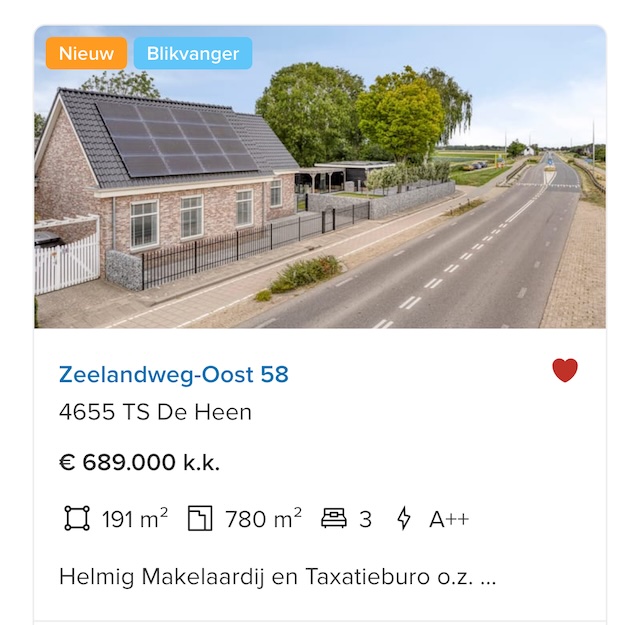Click the 4655 TS De Heen postal line
640x625 pixels.
point(155,412)
